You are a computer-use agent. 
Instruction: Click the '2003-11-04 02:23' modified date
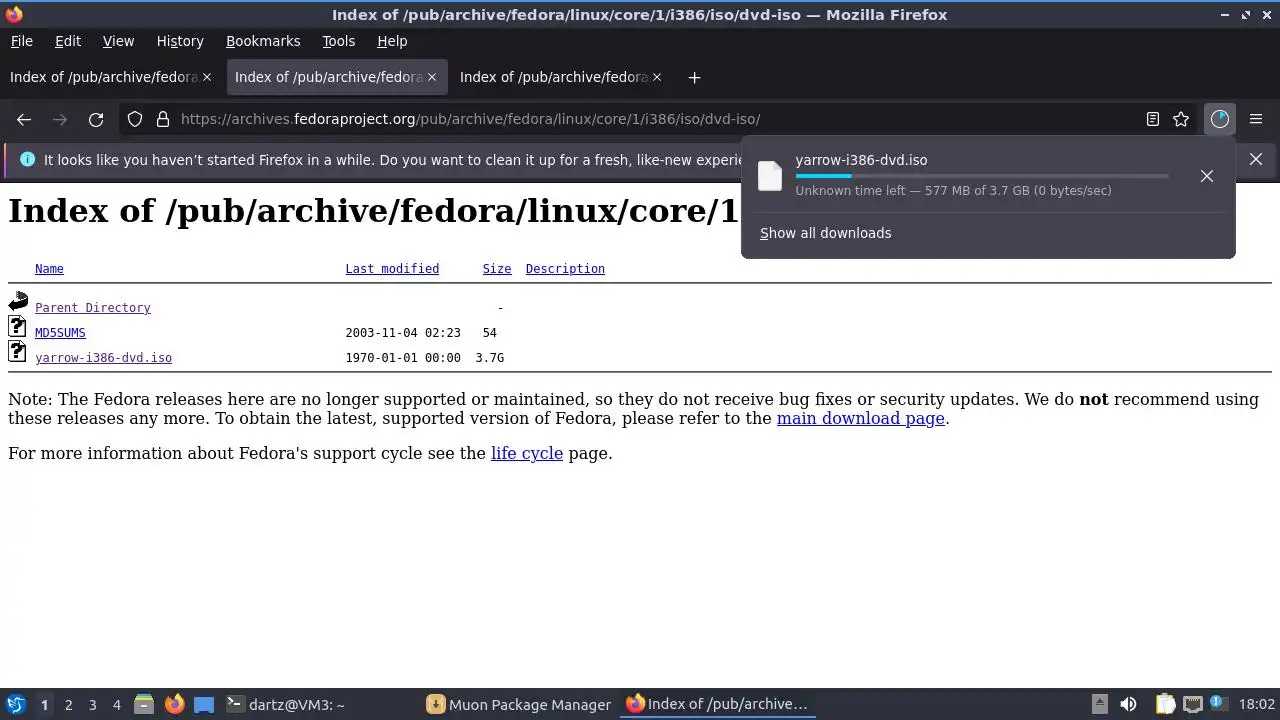point(403,333)
